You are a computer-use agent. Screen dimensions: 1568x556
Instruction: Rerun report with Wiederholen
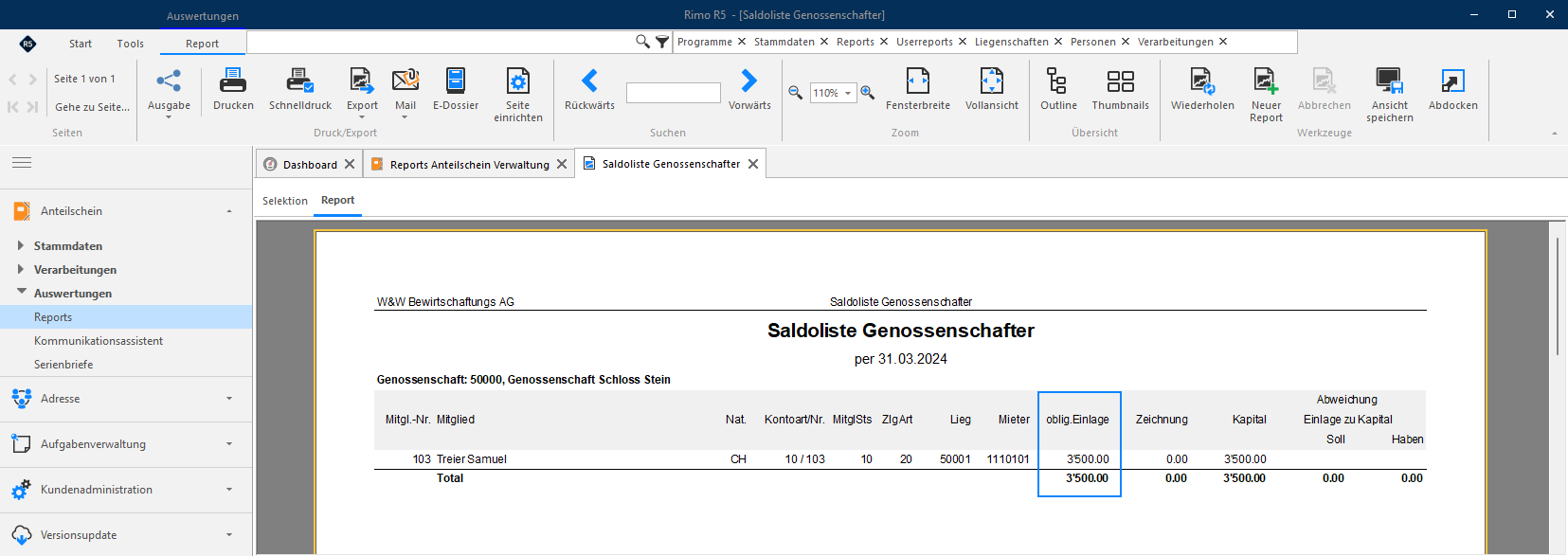[1202, 90]
